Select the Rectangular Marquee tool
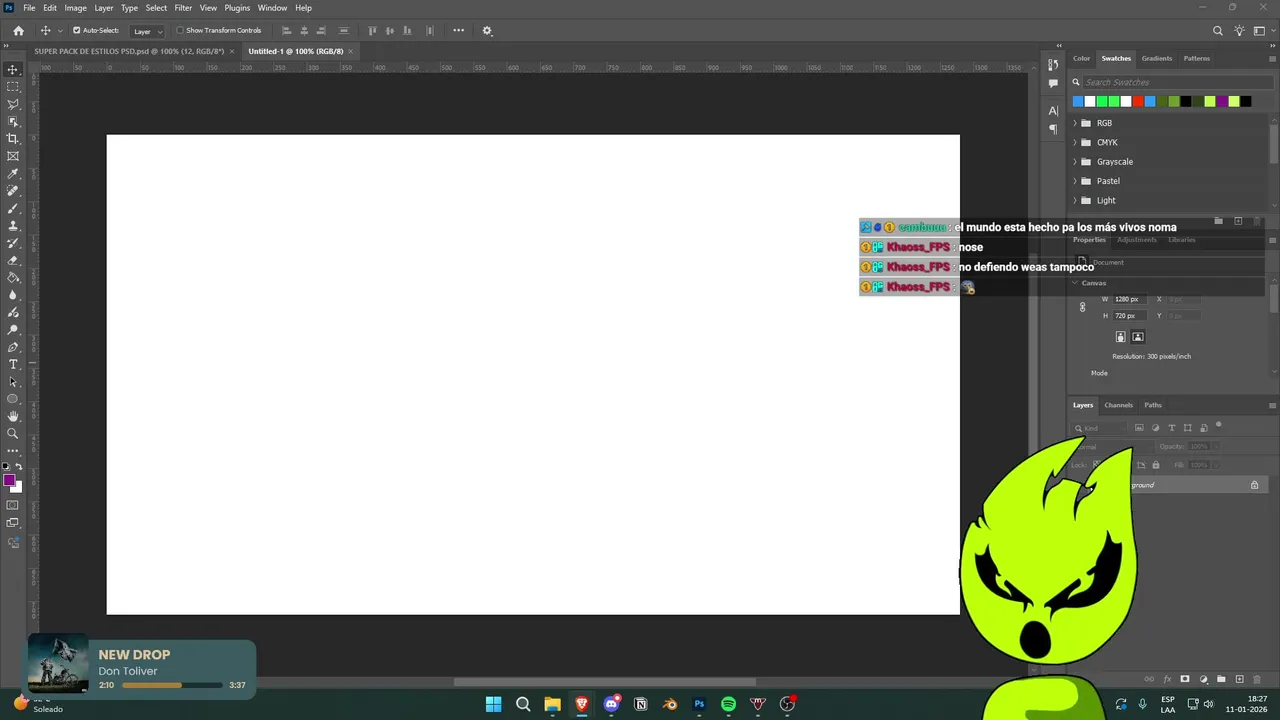The width and height of the screenshot is (1280, 720). coord(13,87)
